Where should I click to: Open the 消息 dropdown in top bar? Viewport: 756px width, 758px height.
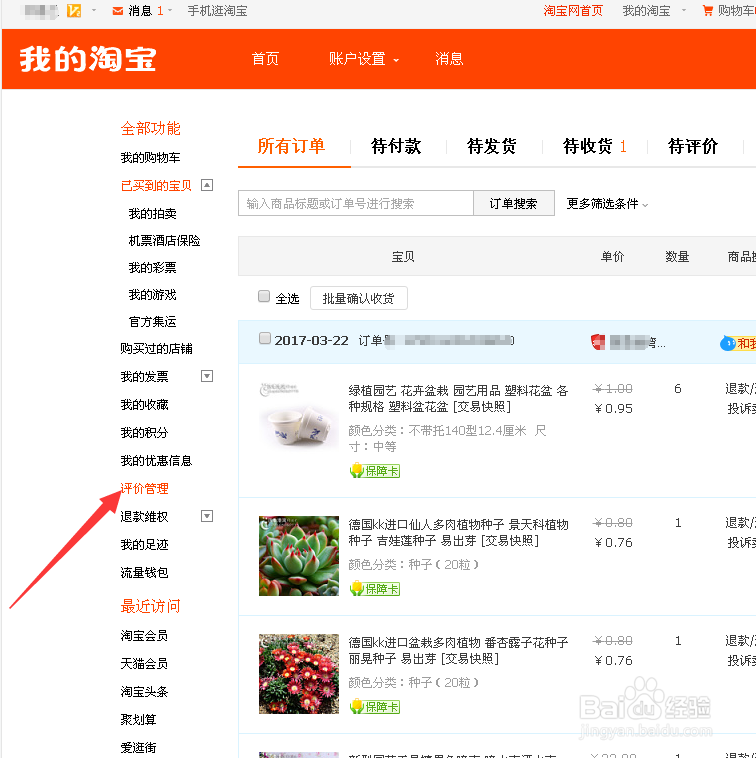pos(149,11)
